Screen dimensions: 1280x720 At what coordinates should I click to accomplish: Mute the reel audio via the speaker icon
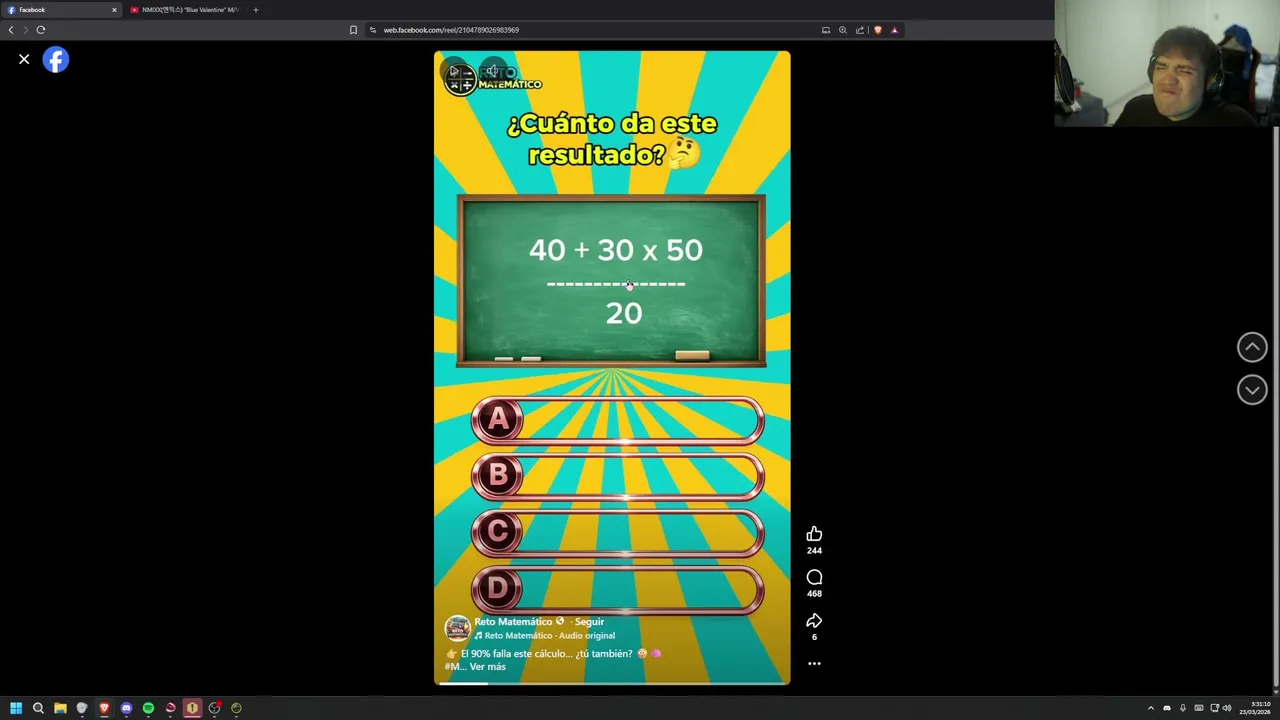click(492, 72)
